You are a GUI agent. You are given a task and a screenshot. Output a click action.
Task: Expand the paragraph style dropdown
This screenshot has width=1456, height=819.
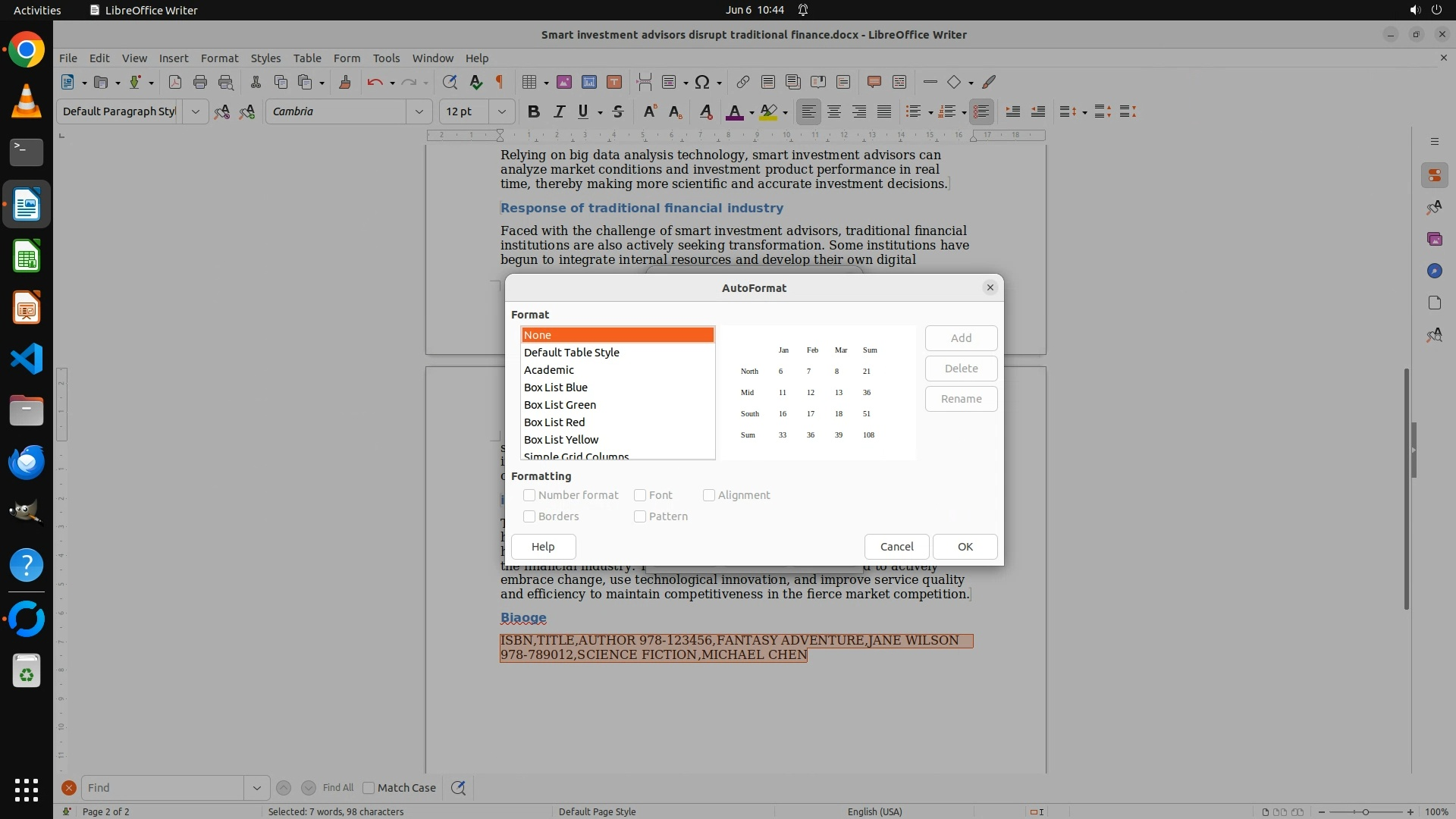coord(195,111)
